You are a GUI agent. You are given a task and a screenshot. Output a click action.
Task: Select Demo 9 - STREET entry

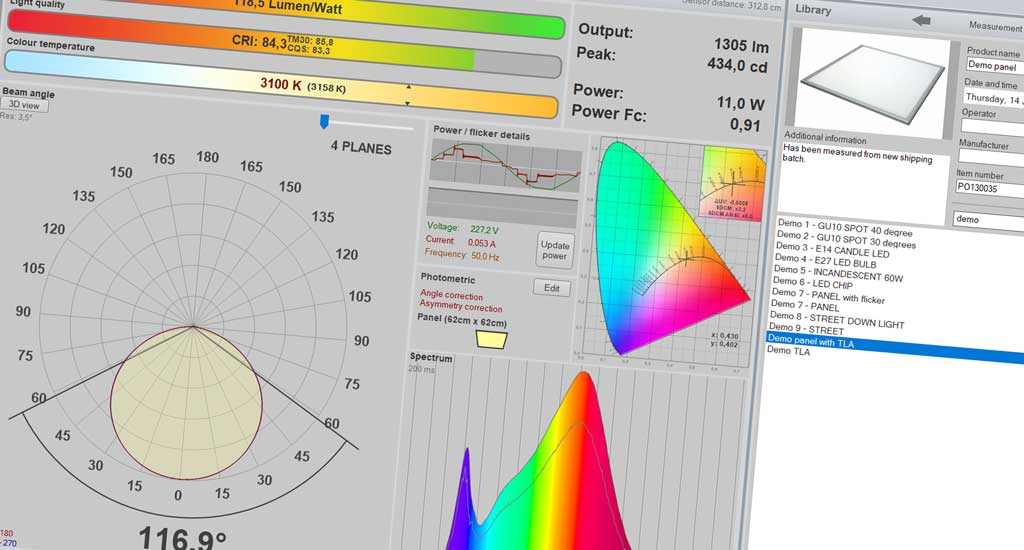[806, 329]
